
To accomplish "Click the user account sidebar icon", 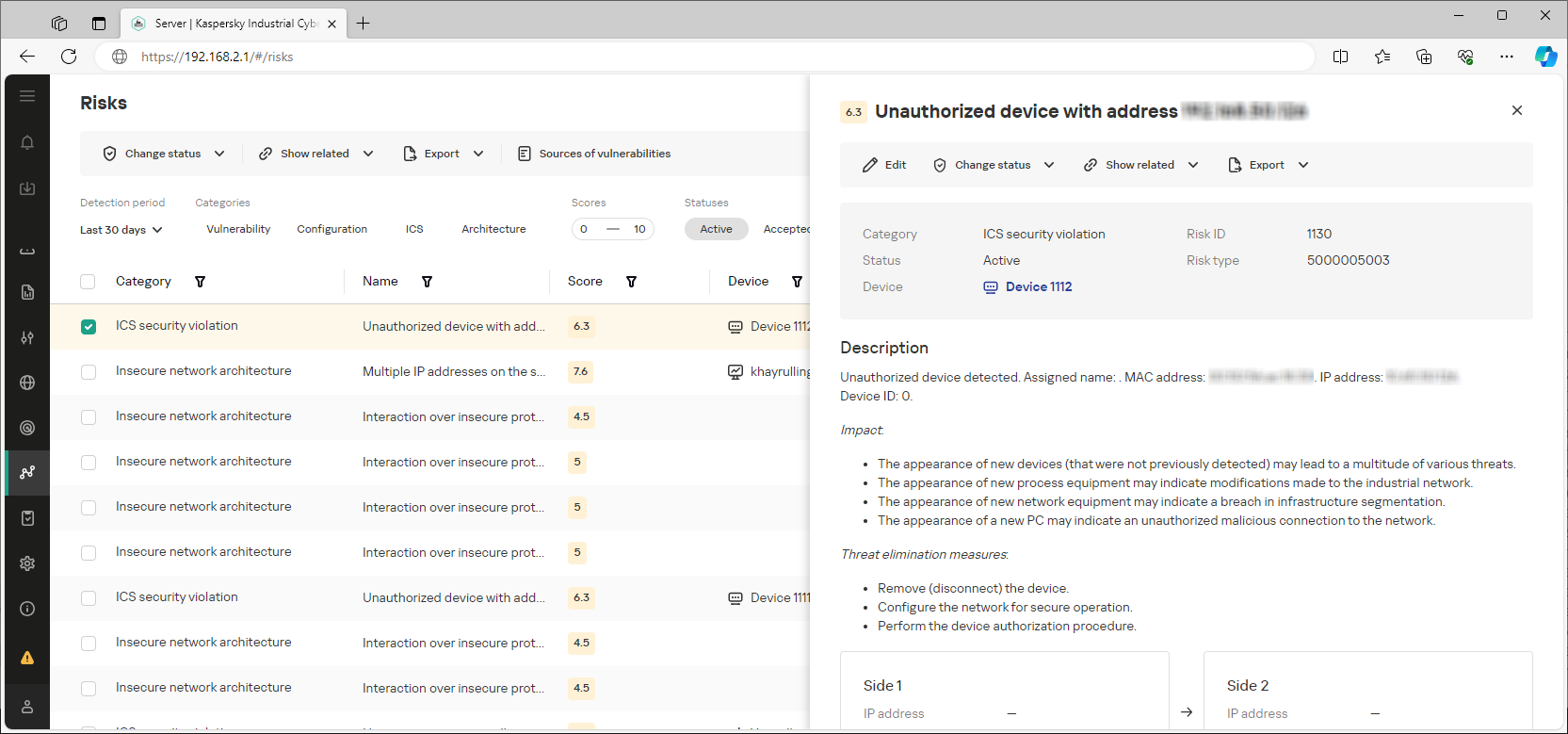I will [27, 707].
